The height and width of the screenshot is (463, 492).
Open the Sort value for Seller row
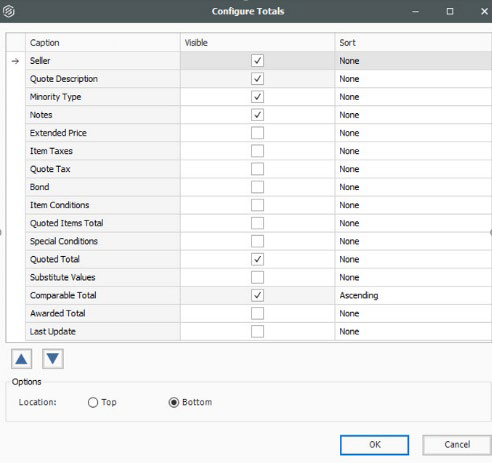pyautogui.click(x=413, y=61)
